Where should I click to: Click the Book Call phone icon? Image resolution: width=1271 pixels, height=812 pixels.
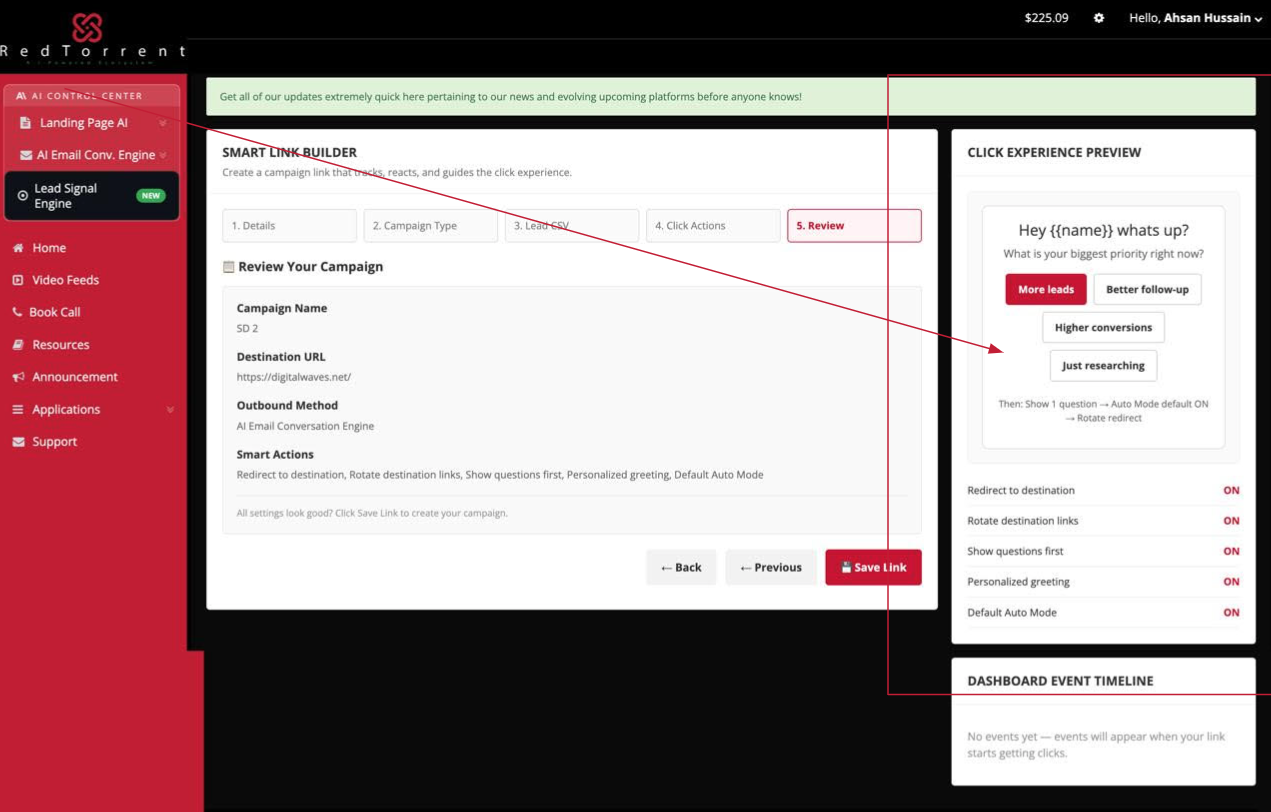(x=17, y=312)
